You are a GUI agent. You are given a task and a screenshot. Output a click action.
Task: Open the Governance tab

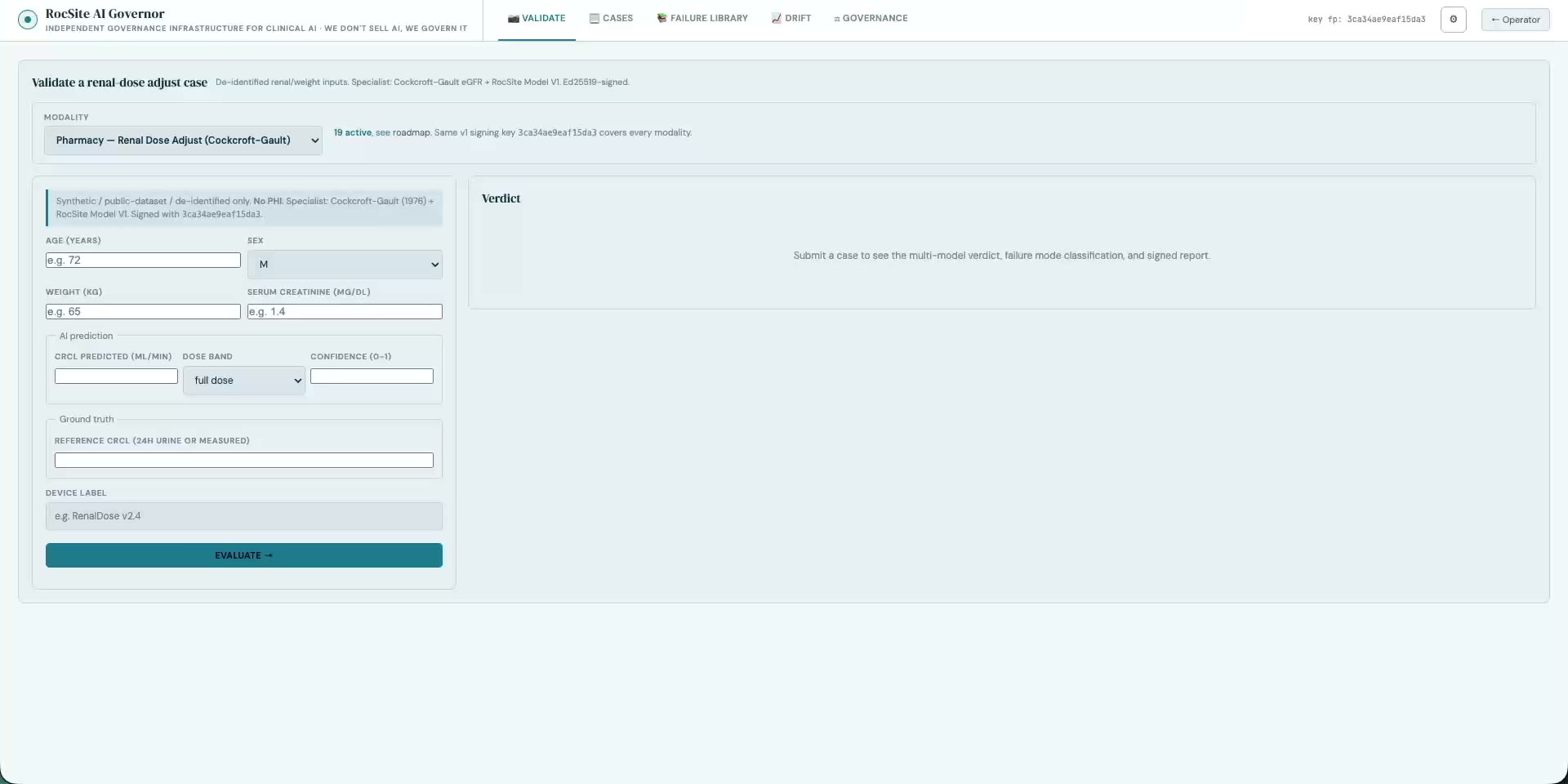pos(871,18)
